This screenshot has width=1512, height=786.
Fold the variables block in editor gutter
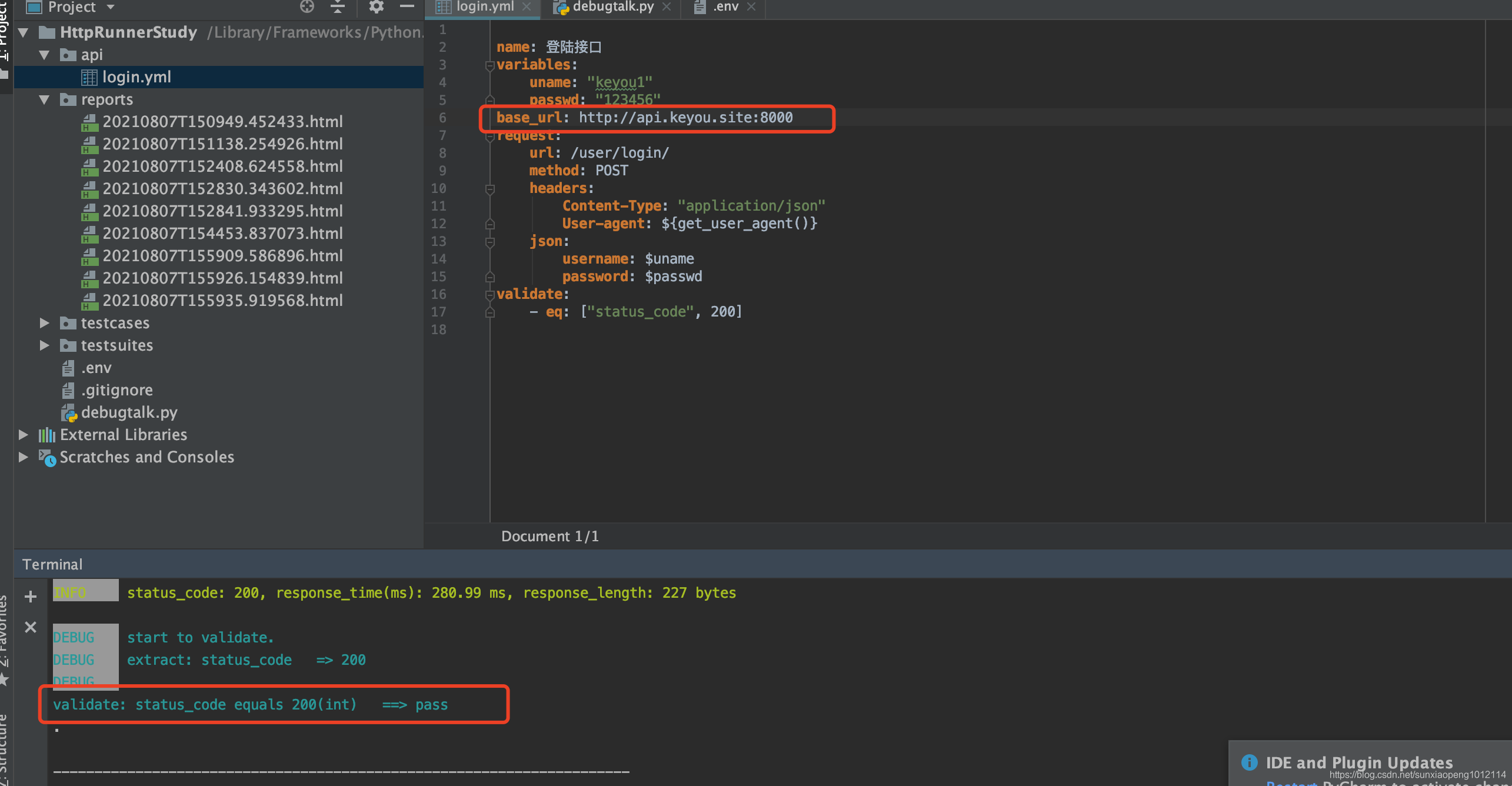coord(489,65)
